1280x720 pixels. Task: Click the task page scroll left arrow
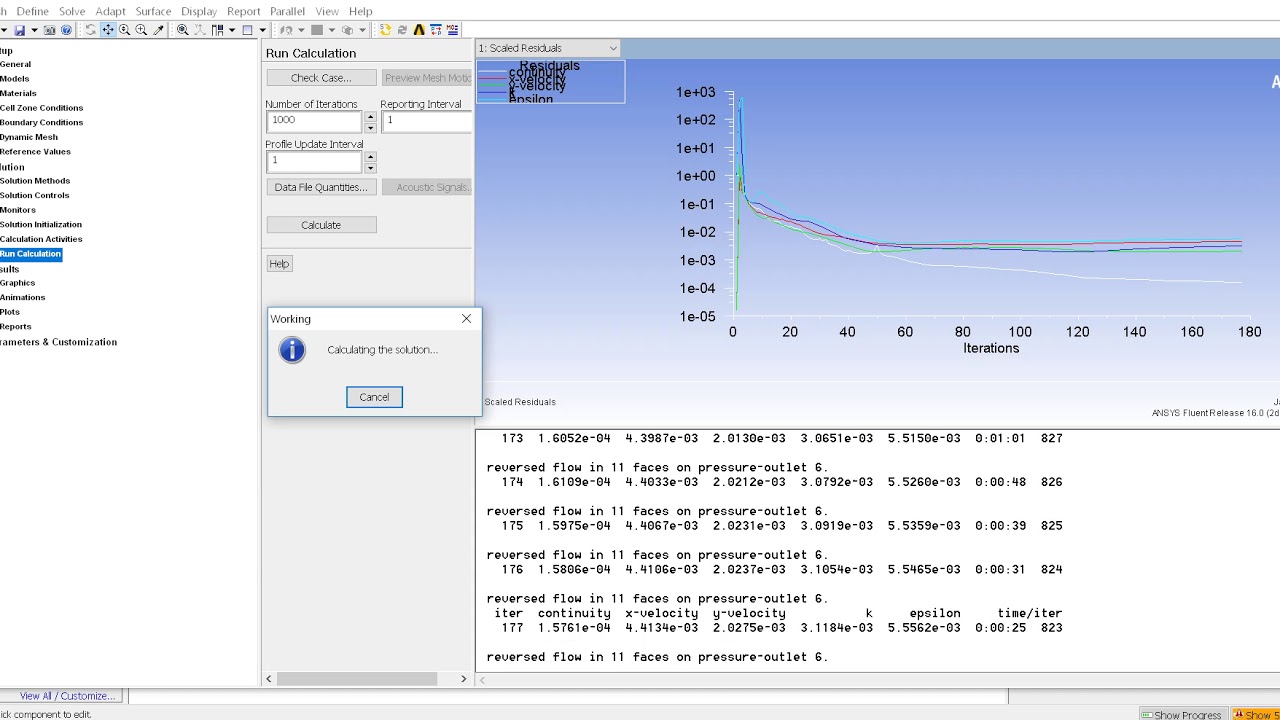pos(268,679)
